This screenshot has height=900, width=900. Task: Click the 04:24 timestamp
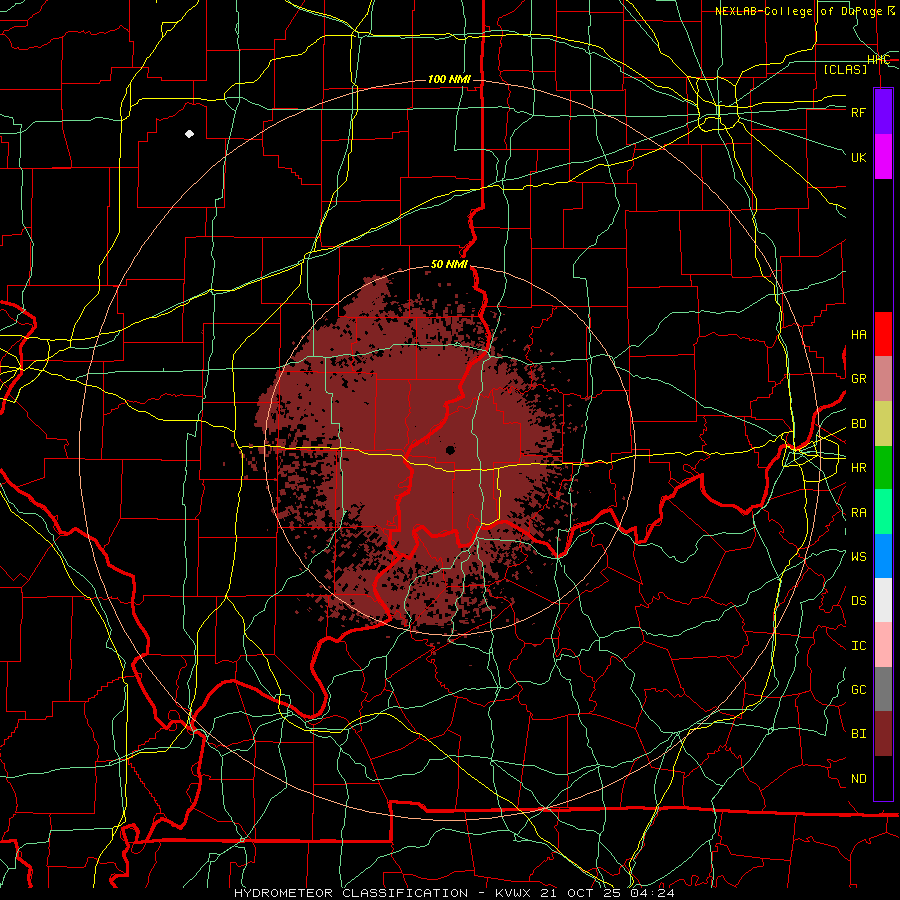(651, 893)
